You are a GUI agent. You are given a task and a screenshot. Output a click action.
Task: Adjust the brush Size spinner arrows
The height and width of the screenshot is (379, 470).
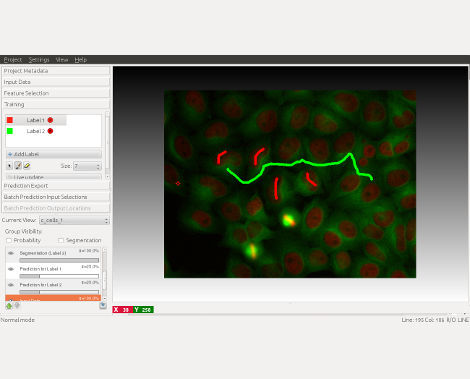[x=98, y=166]
